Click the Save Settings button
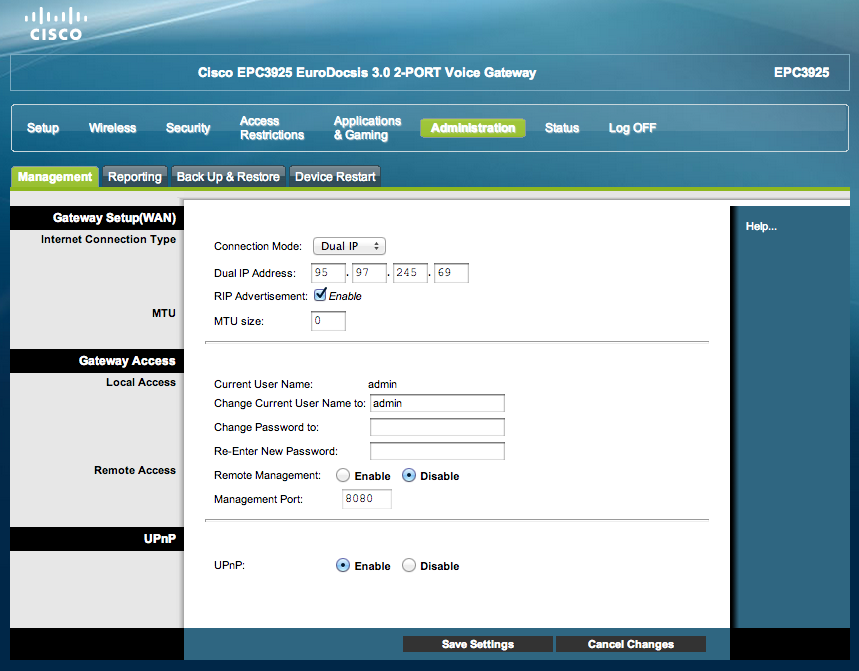The height and width of the screenshot is (671, 859). pos(478,644)
